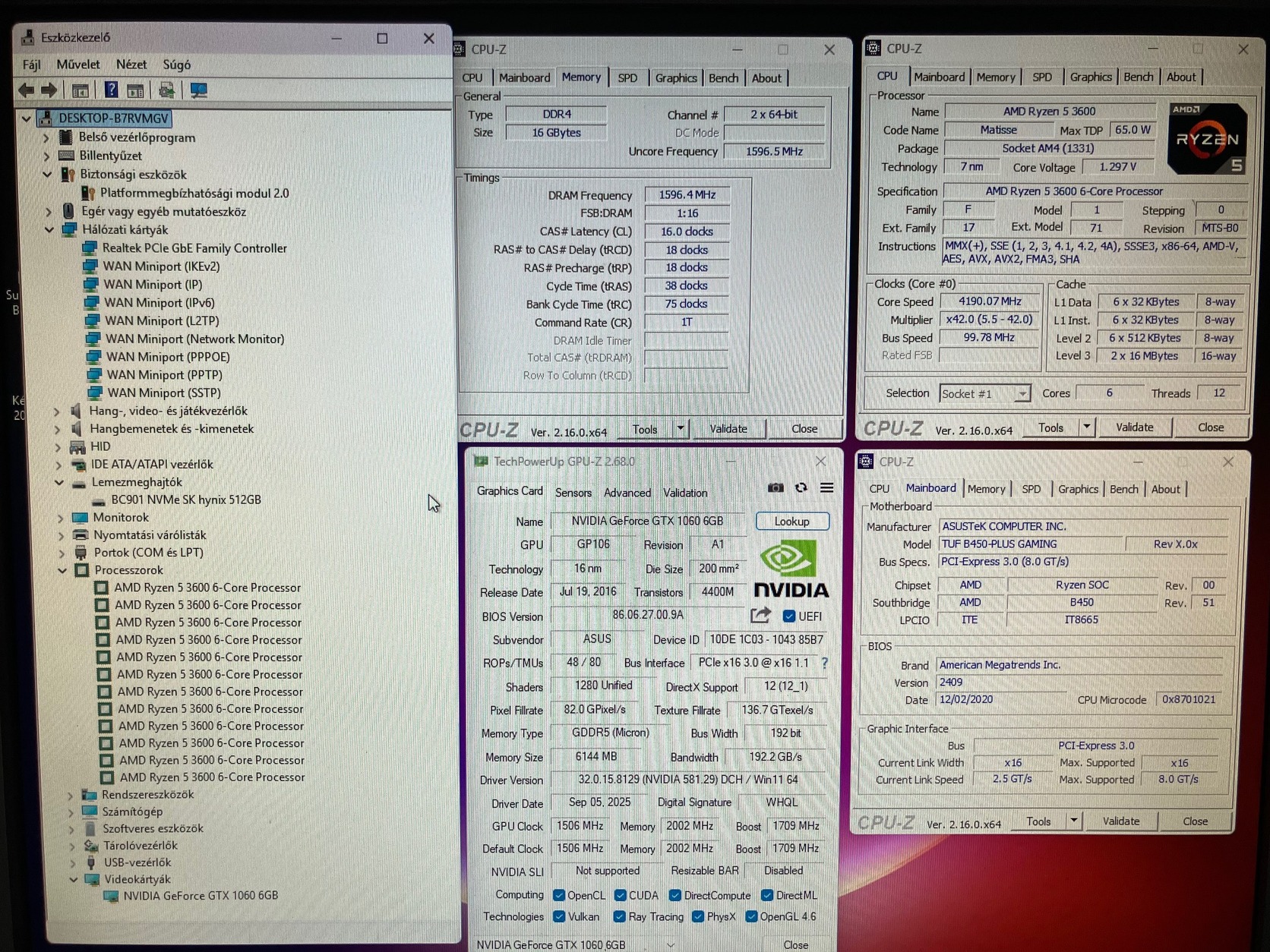Click the BIOS export arrow icon in GPU-Z

[760, 615]
